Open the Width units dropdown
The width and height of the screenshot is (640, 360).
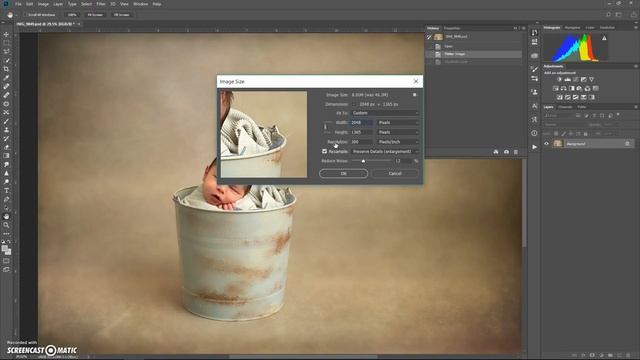pos(398,122)
